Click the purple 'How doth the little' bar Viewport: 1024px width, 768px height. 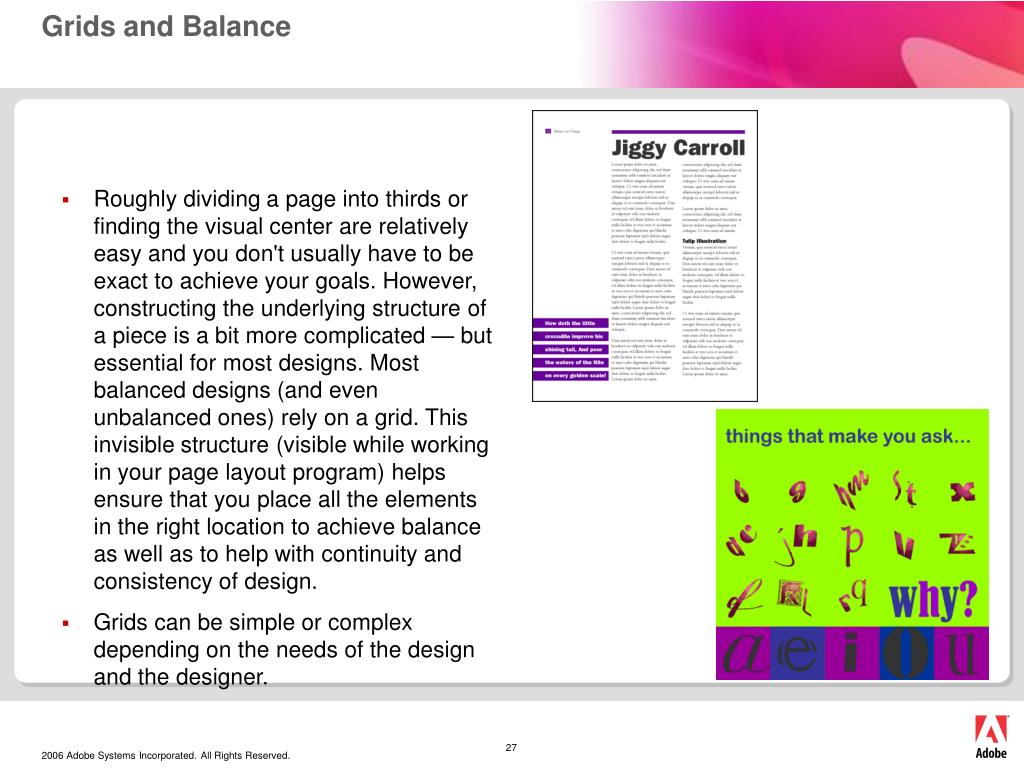tap(570, 323)
